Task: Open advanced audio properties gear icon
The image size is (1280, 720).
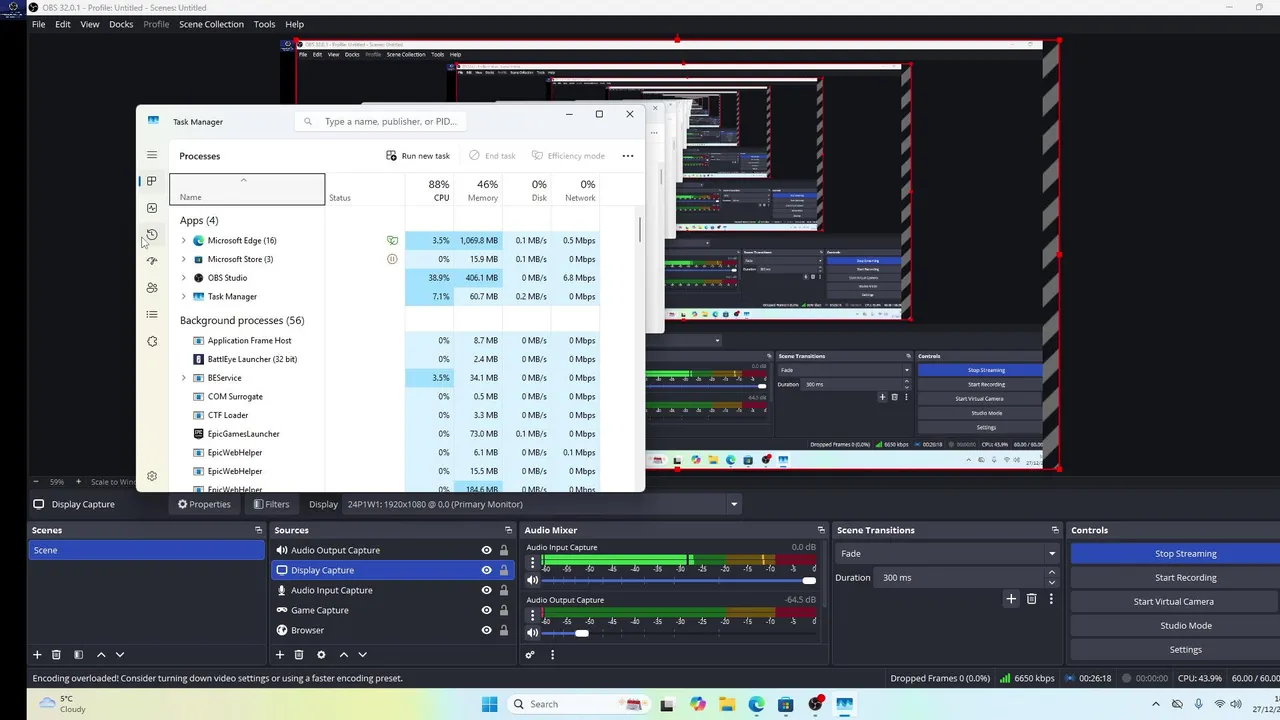Action: (x=530, y=655)
